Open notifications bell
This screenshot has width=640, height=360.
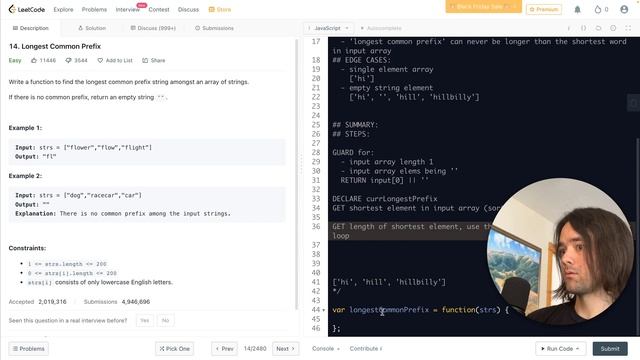click(577, 9)
